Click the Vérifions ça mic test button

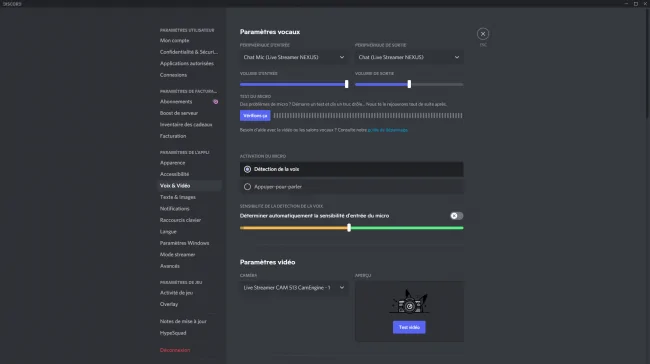(x=255, y=116)
